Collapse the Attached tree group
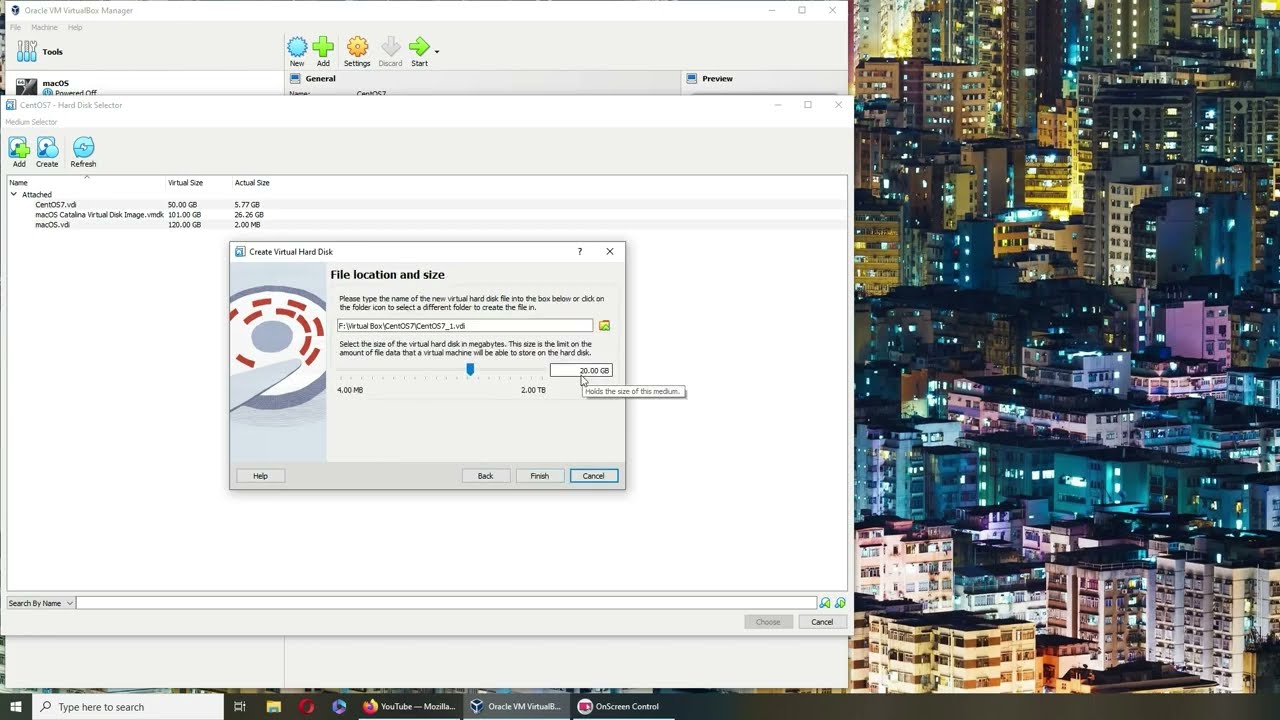Image resolution: width=1280 pixels, height=720 pixels. click(x=14, y=194)
